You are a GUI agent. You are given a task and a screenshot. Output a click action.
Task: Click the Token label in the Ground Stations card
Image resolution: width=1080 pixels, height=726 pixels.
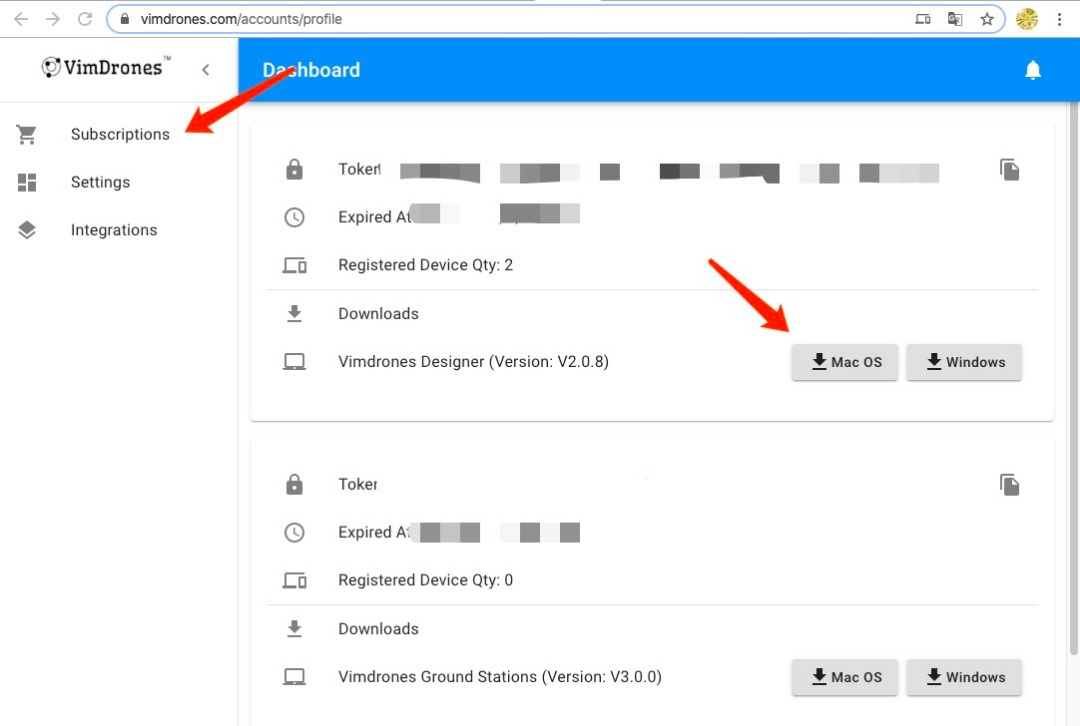pyautogui.click(x=357, y=484)
